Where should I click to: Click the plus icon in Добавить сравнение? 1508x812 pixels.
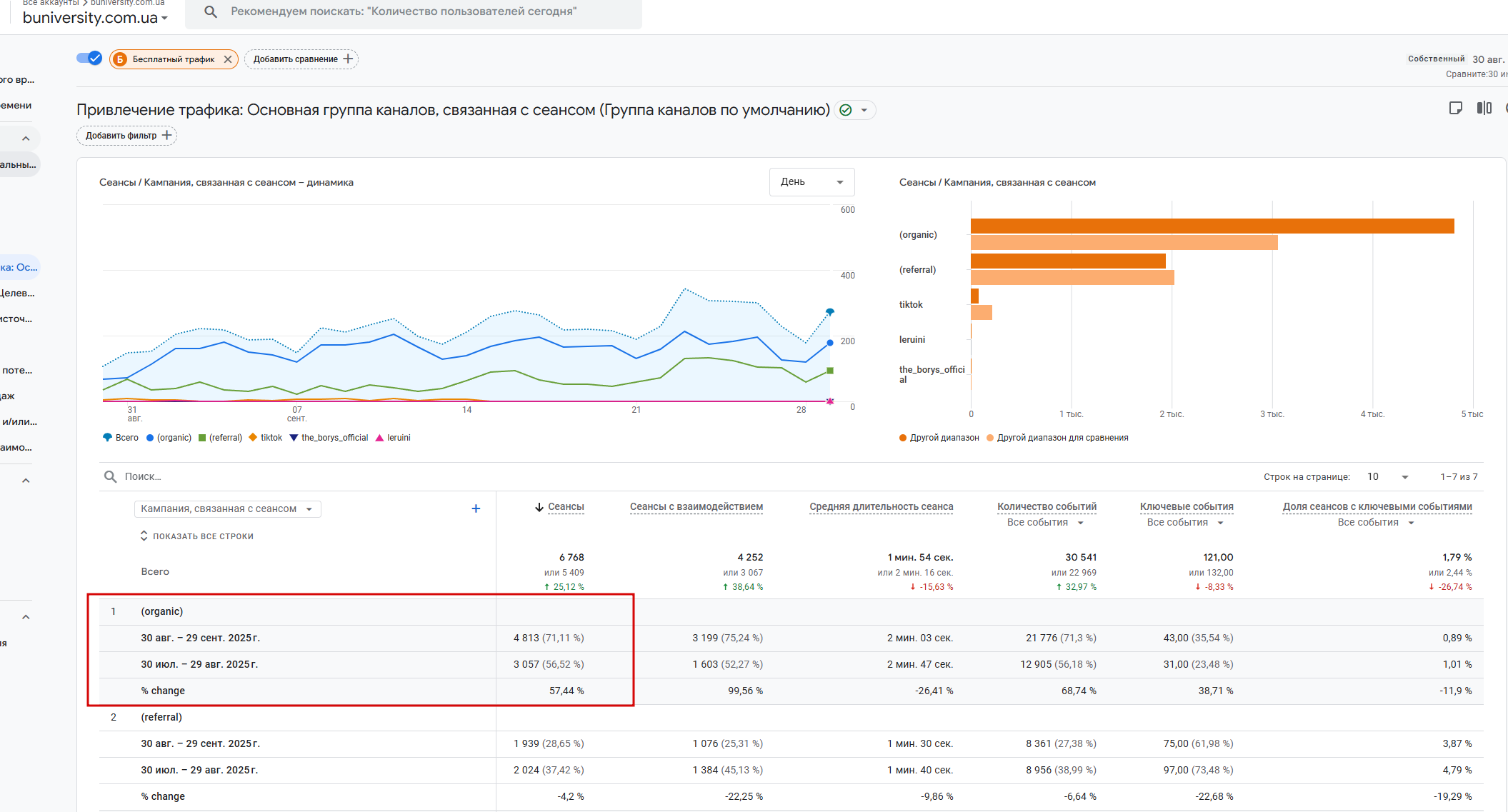(x=348, y=59)
